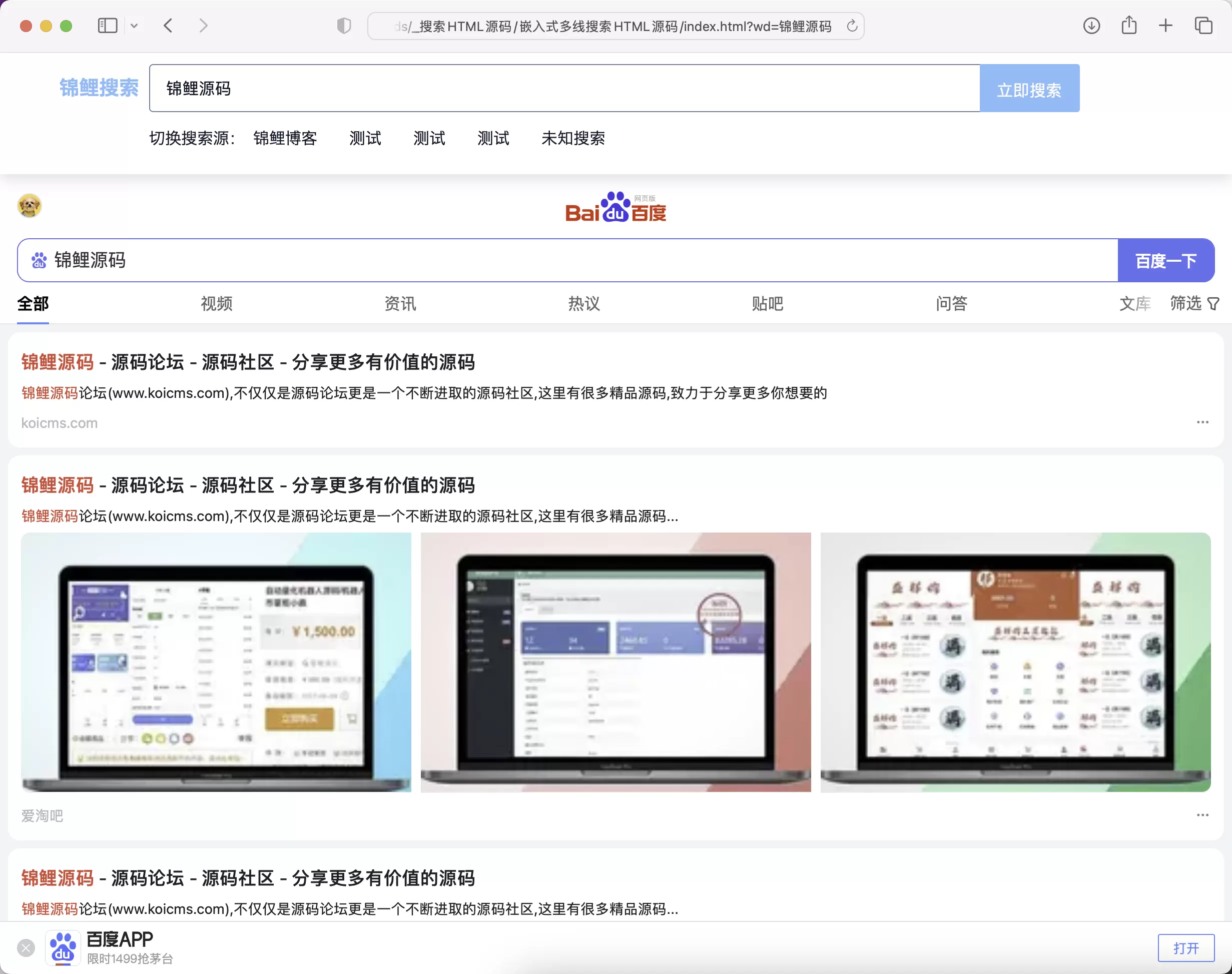Viewport: 1232px width, 974px height.
Task: Click the Safari address bar
Action: [x=615, y=26]
